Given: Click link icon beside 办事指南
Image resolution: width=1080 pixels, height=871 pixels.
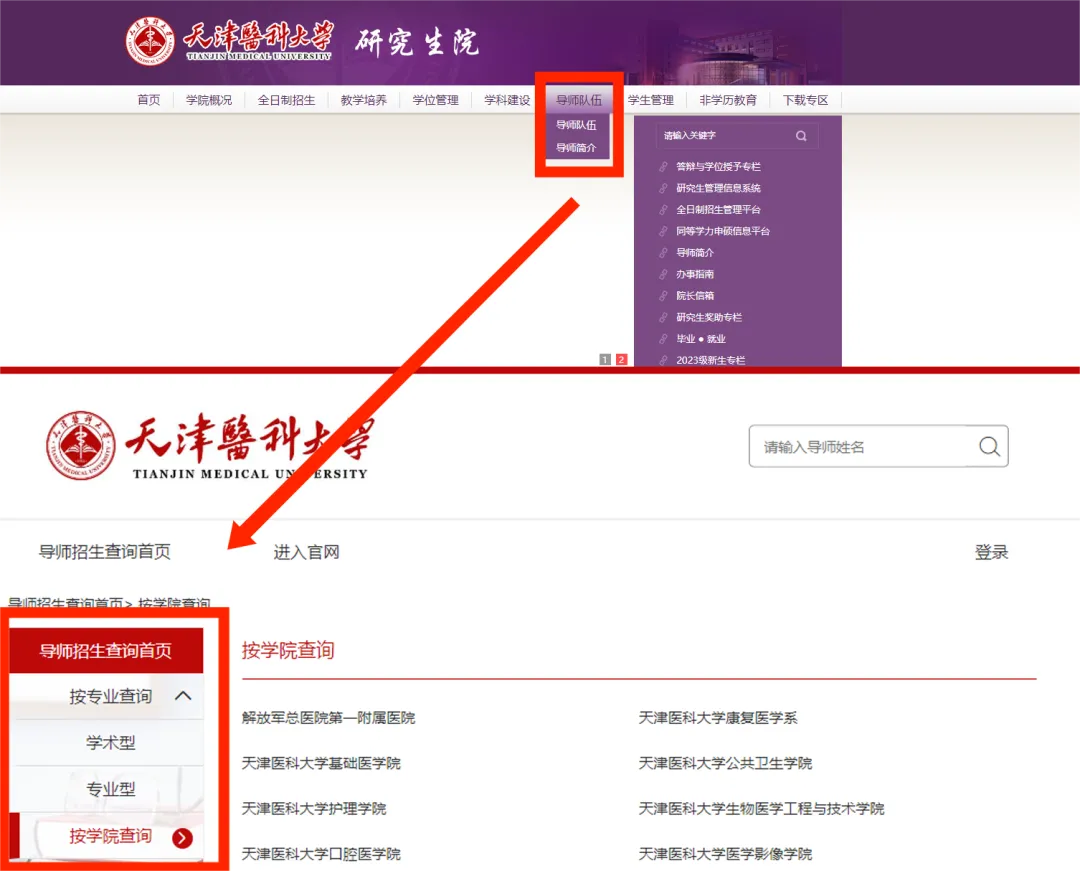Looking at the screenshot, I should click(x=663, y=274).
